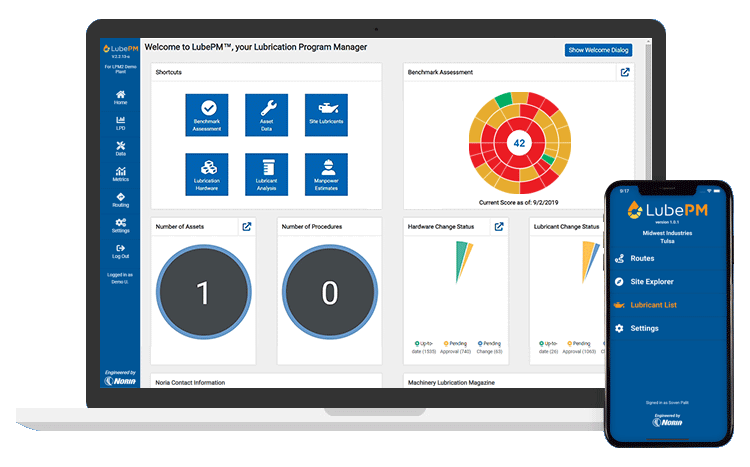
Task: Open the Lubrication Hardware shortcut tile
Action: pyautogui.click(x=207, y=174)
